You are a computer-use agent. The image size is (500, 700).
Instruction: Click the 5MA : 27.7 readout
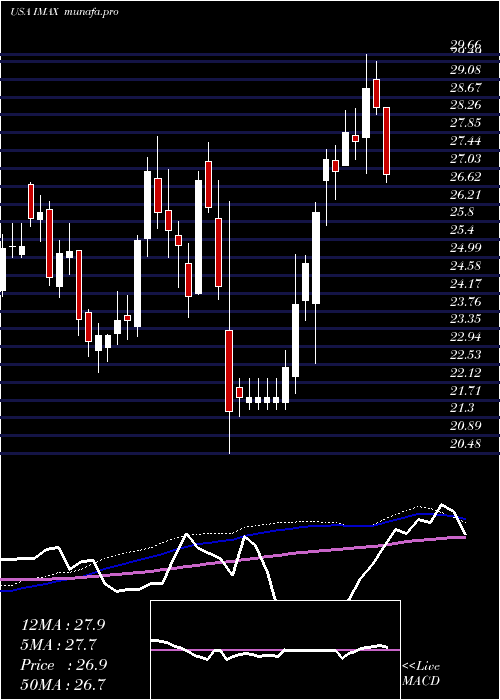[x=59, y=645]
